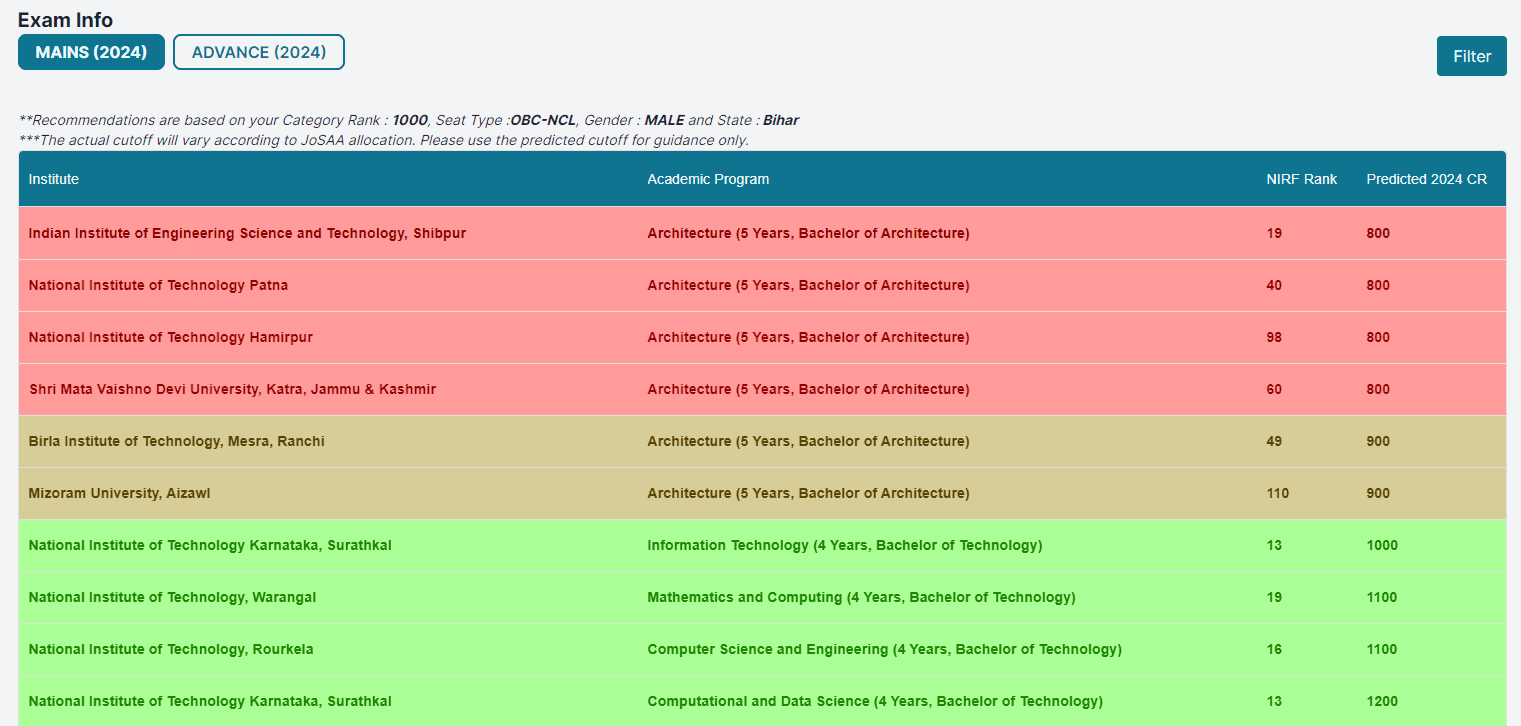The image size is (1521, 726).
Task: Open the ADVANCE (2024) tab
Action: tap(259, 52)
